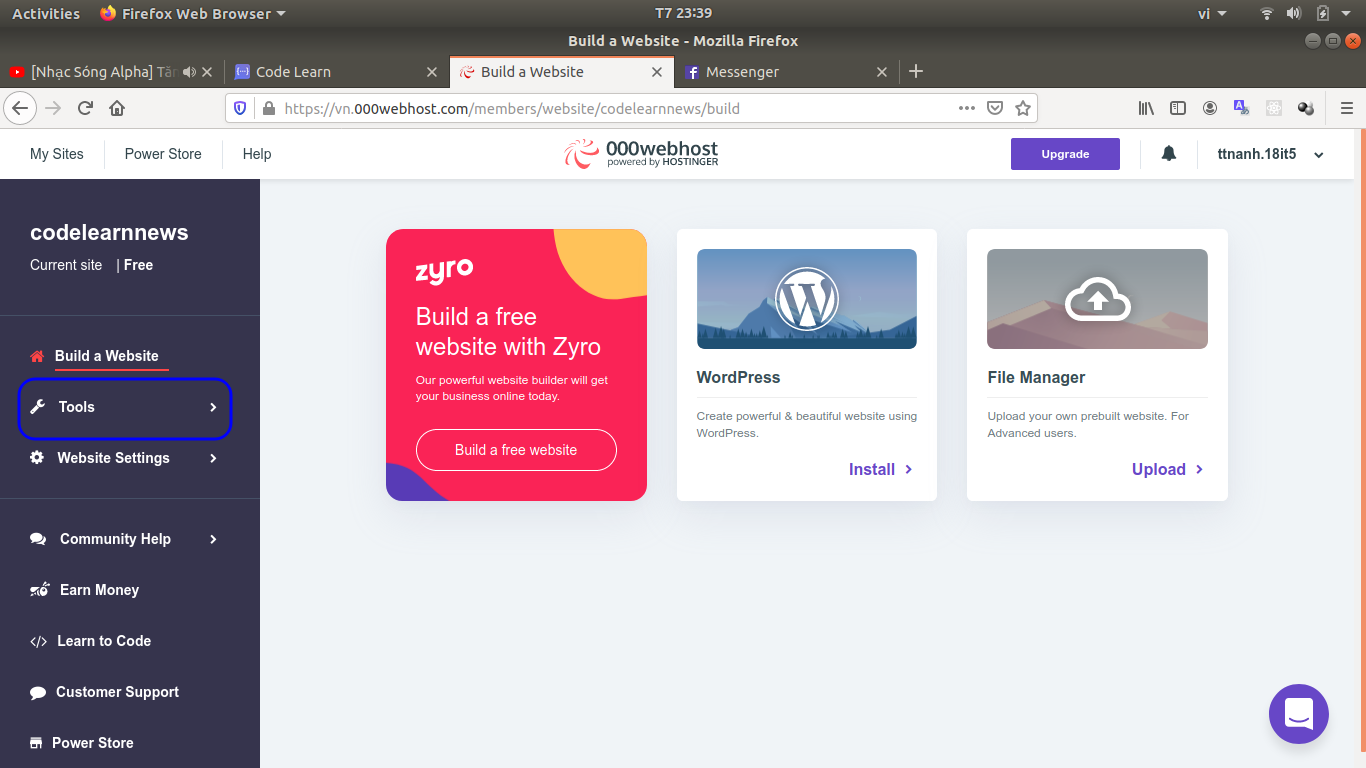The image size is (1366, 768).
Task: Select the Build a Website tab
Action: click(x=561, y=72)
